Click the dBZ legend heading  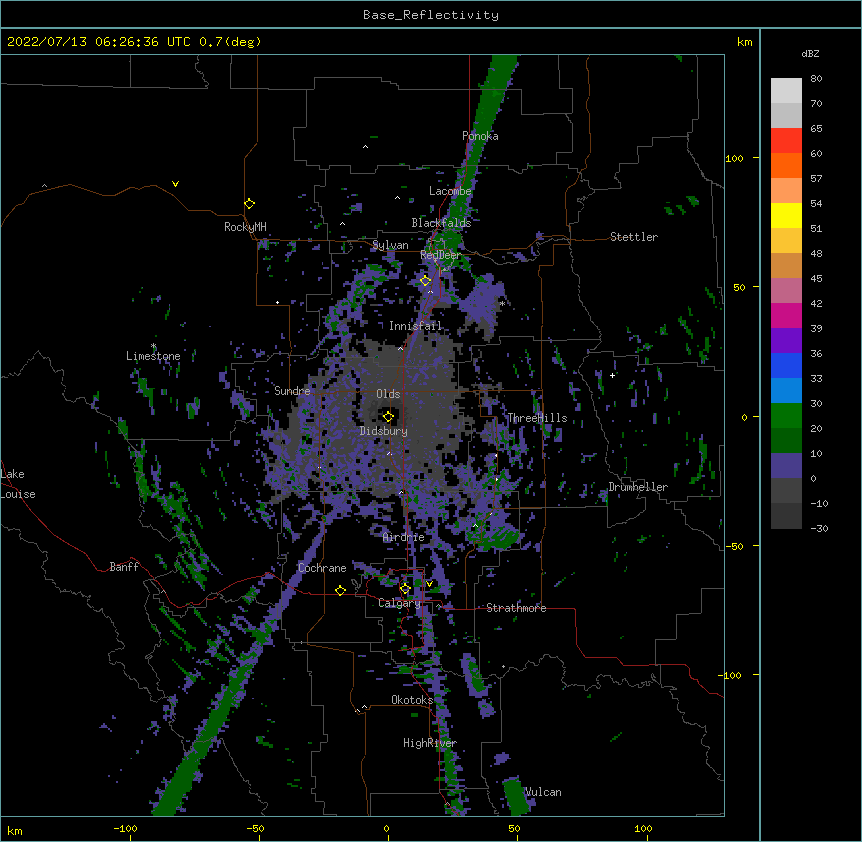[810, 53]
